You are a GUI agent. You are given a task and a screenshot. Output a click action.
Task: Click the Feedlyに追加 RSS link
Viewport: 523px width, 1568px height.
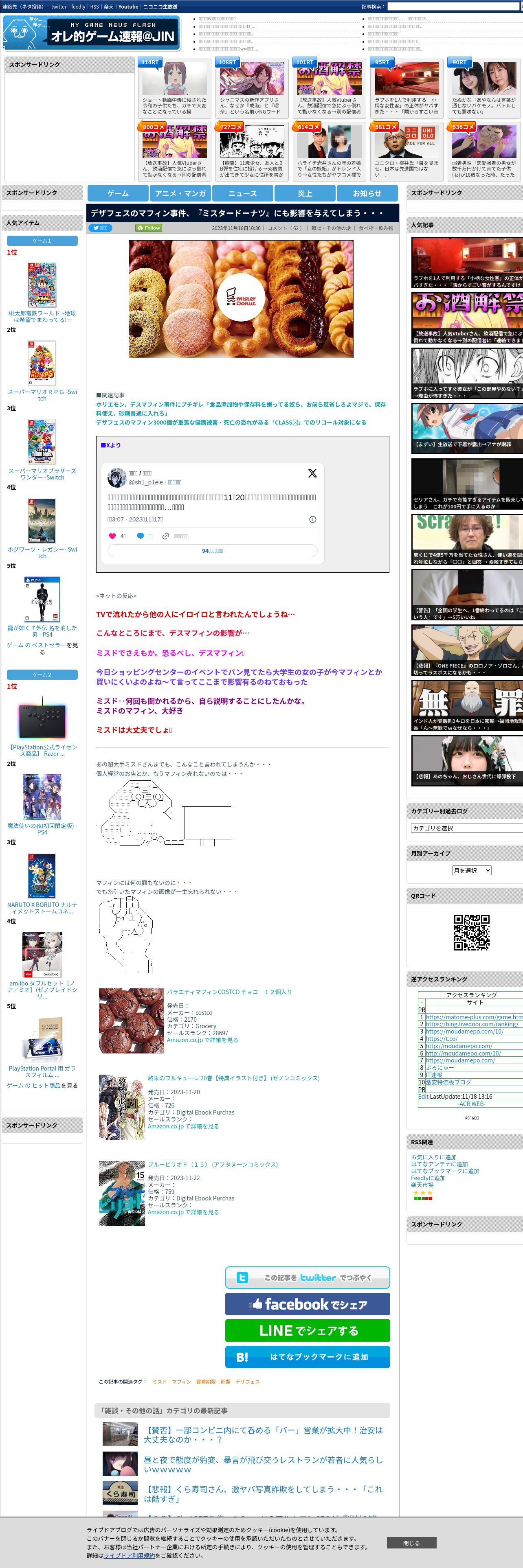click(x=428, y=1178)
